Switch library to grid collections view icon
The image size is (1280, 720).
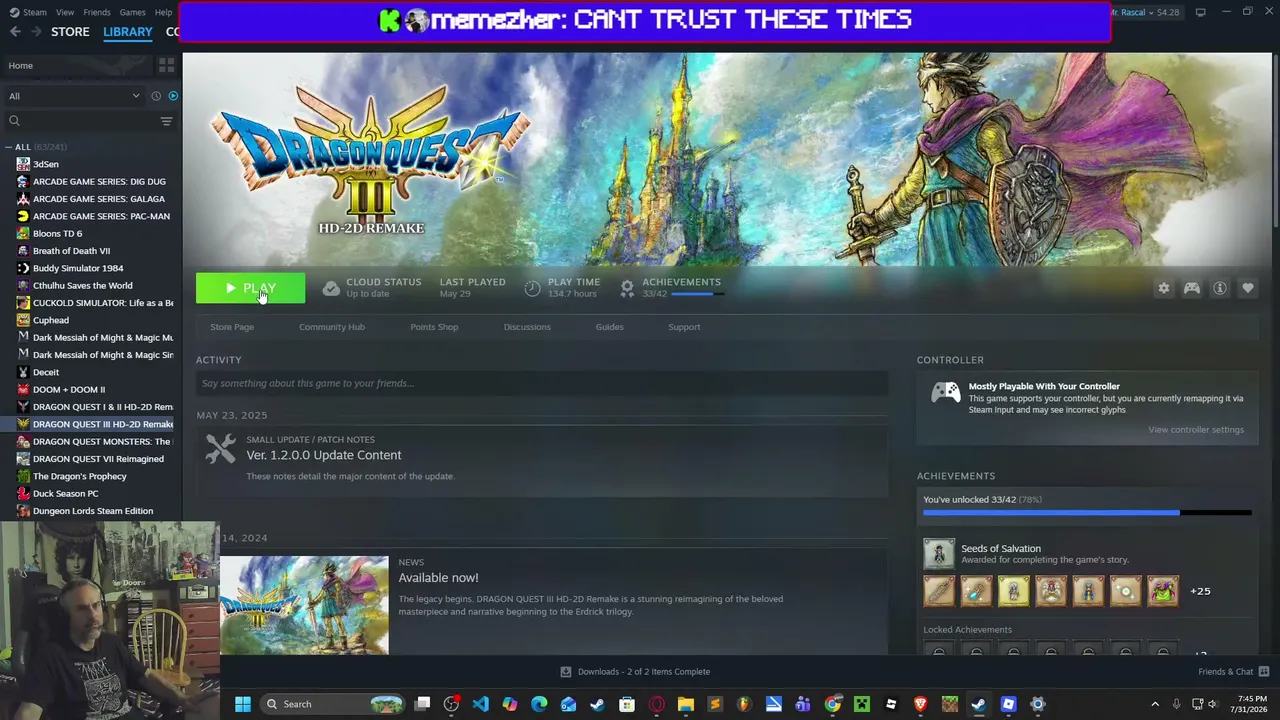(x=166, y=65)
